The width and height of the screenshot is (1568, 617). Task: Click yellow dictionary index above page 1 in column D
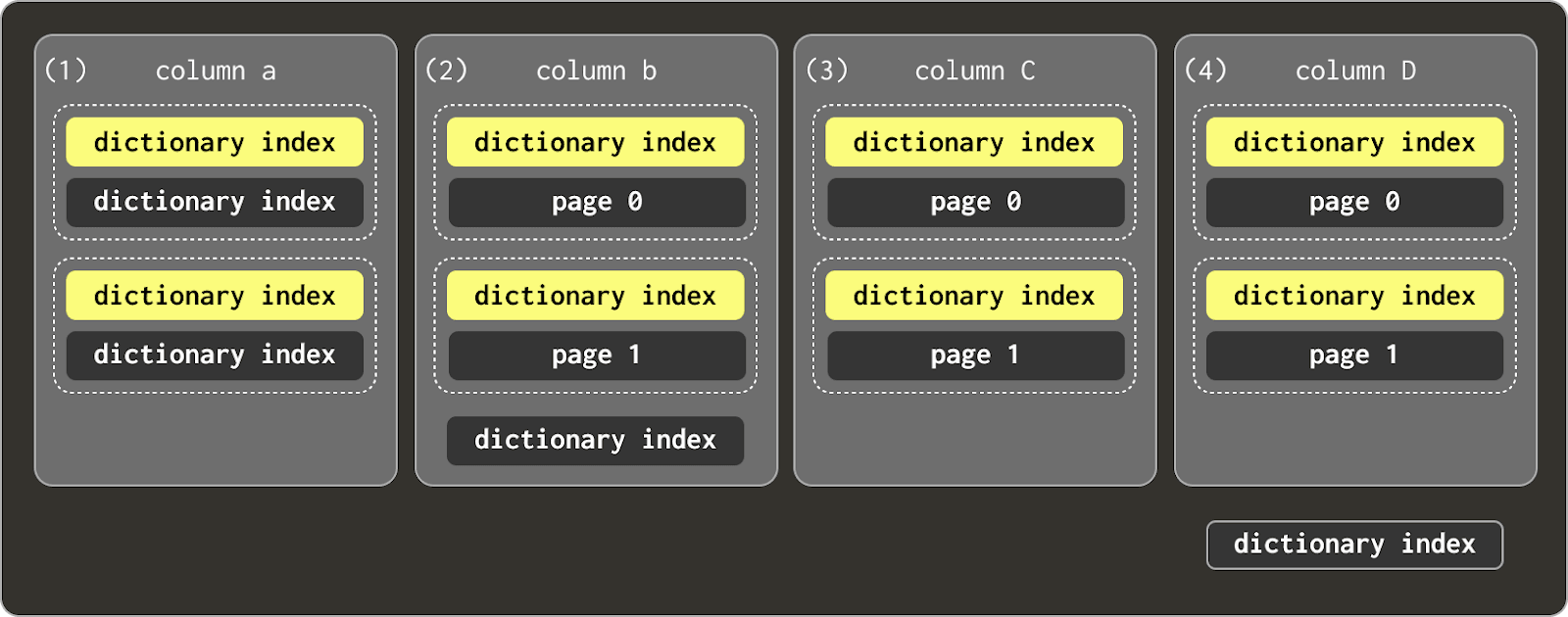pyautogui.click(x=1354, y=296)
